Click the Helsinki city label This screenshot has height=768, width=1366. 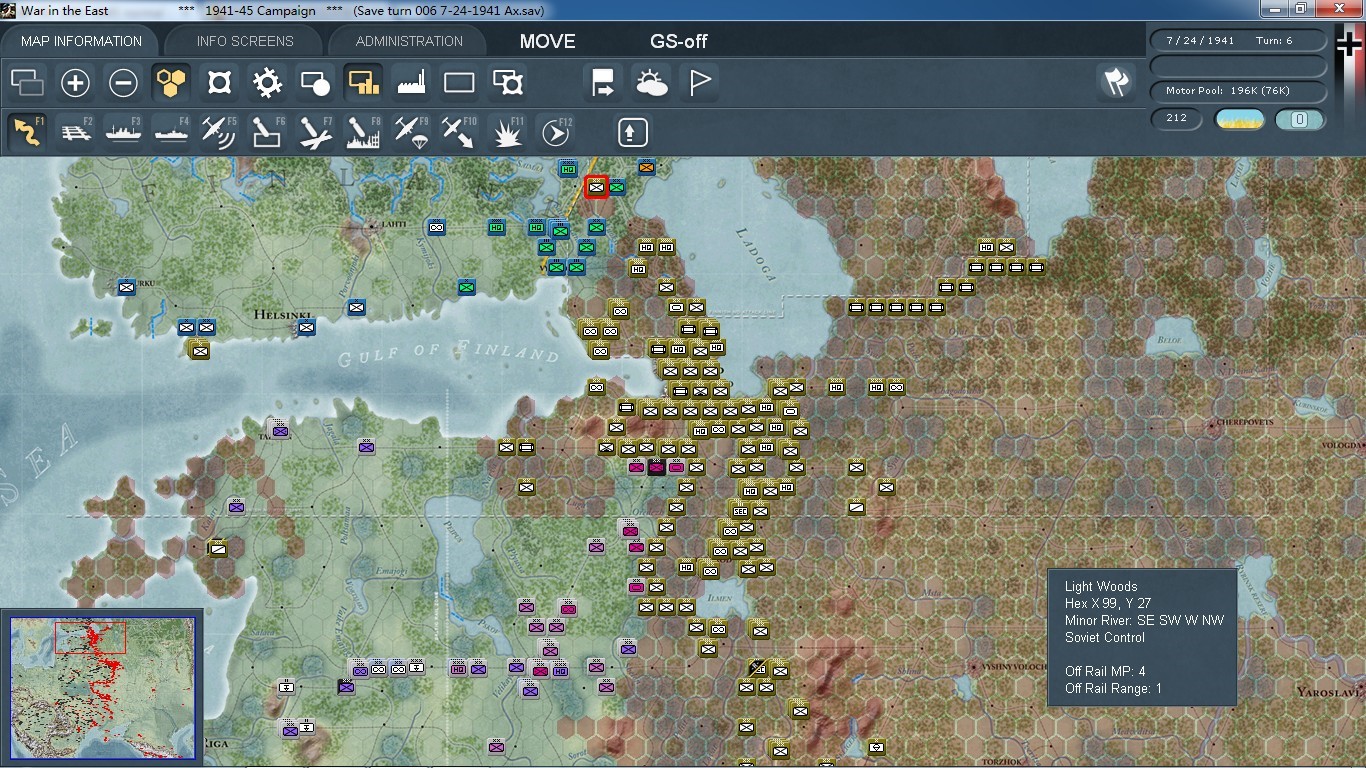[x=283, y=314]
